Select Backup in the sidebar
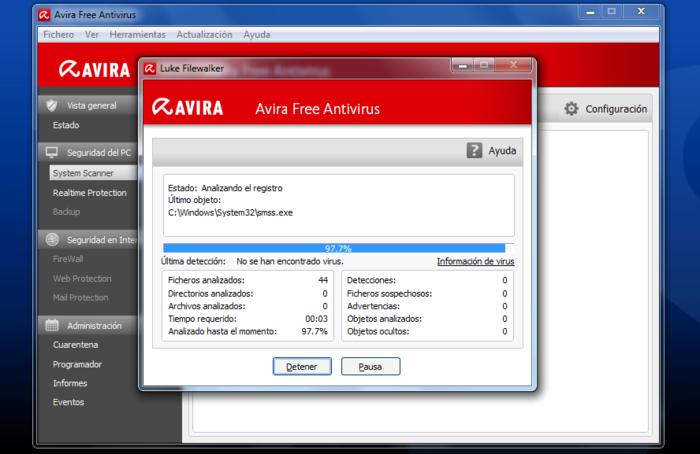The height and width of the screenshot is (454, 700). pos(67,212)
